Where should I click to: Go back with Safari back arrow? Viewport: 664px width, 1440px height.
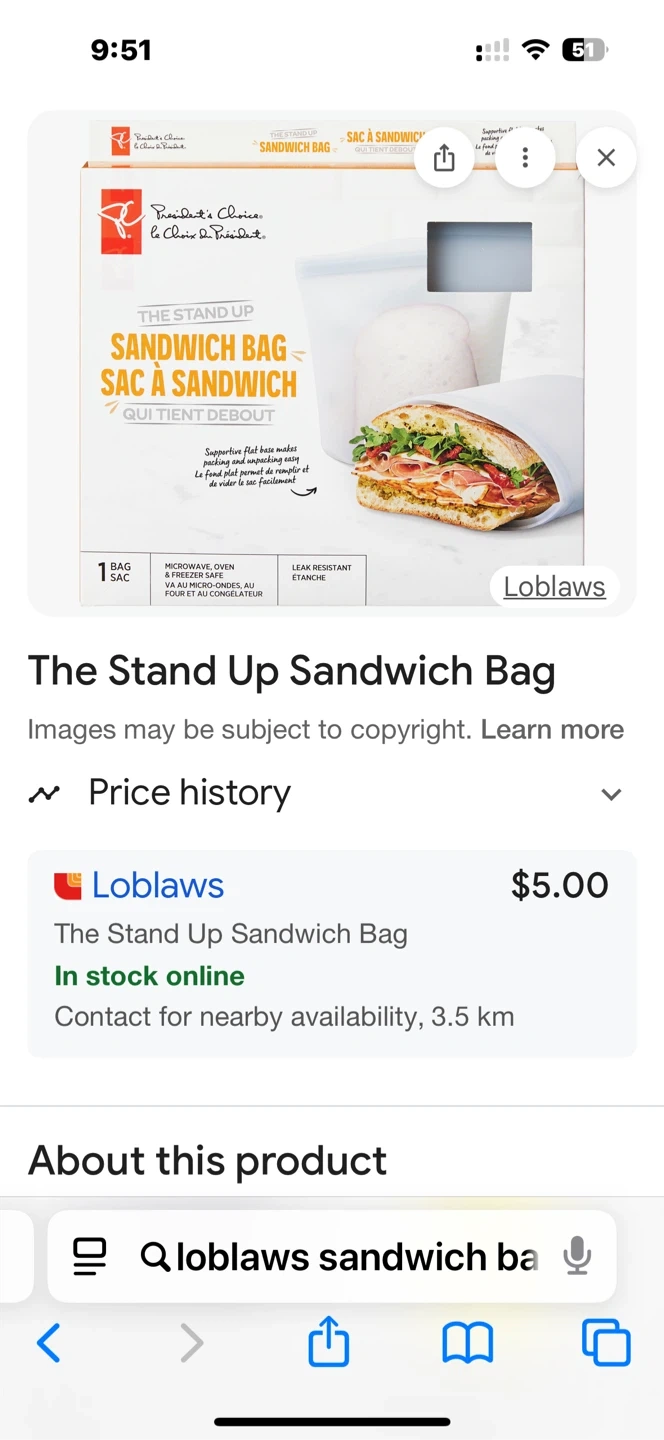point(48,1342)
